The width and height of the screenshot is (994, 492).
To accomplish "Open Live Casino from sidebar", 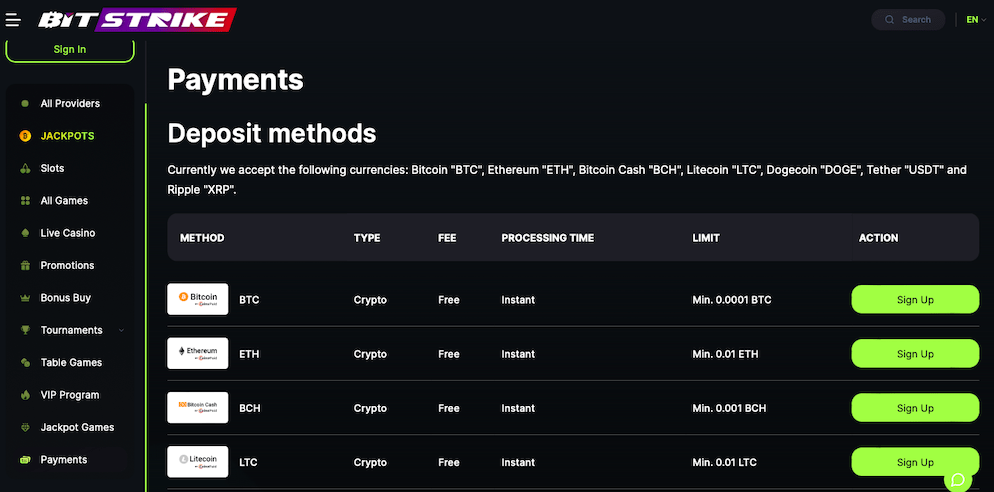I will [70, 233].
